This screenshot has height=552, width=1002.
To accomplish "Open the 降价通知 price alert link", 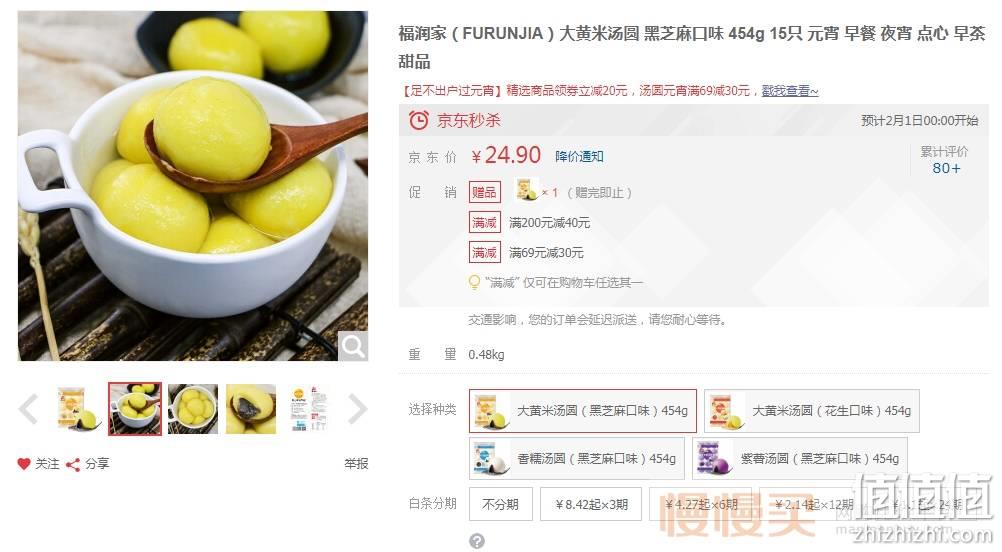I will 579,157.
